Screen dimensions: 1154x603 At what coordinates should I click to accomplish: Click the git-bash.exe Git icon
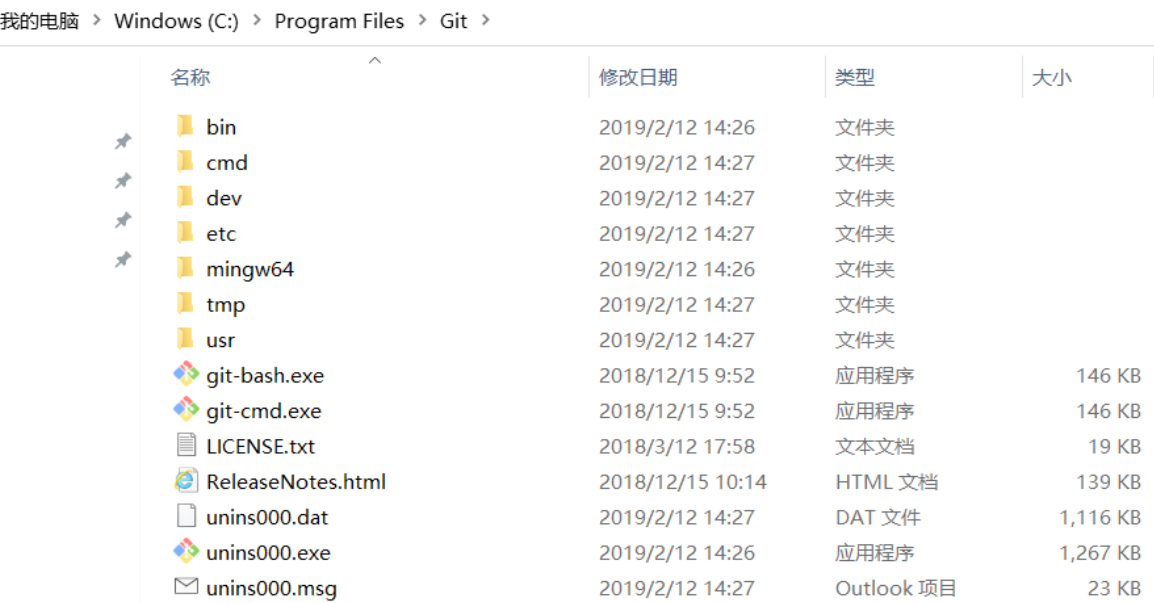pos(186,374)
